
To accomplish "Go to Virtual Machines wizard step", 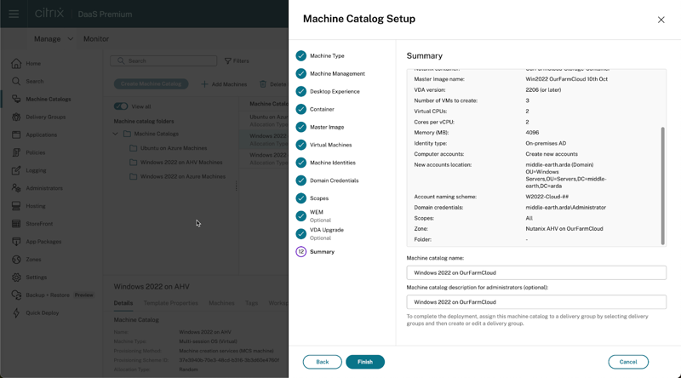I will 331,145.
